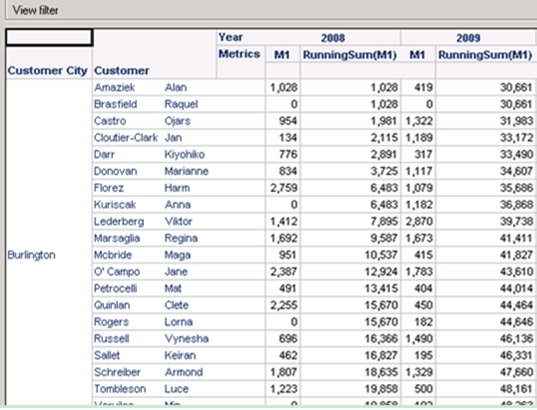Select the Florez 2008 M1 value 2,759
The image size is (537, 410).
[284, 188]
